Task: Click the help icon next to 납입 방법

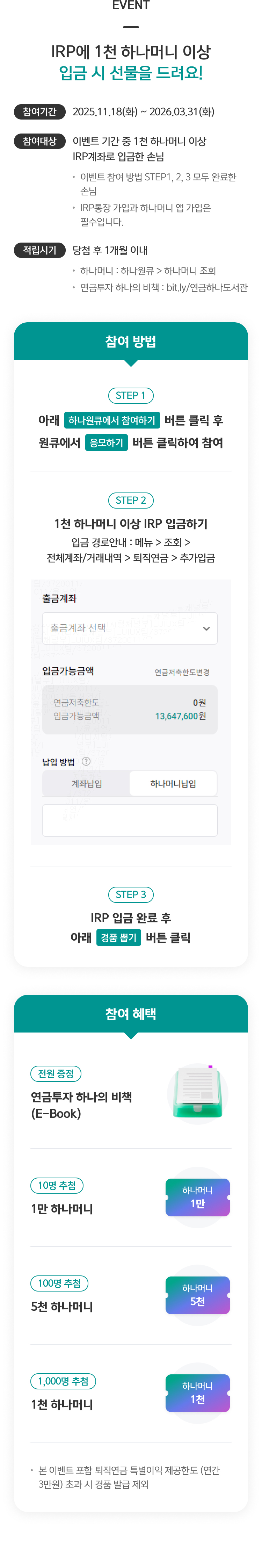Action: pos(86,761)
